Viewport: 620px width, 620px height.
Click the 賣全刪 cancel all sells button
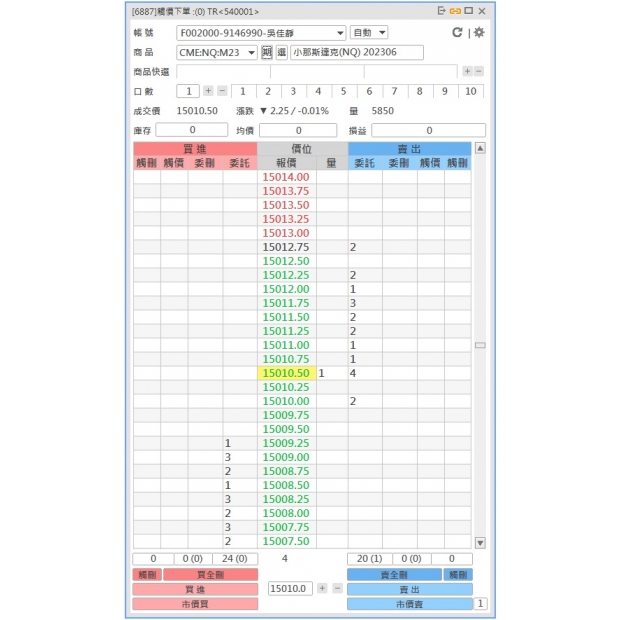394,575
